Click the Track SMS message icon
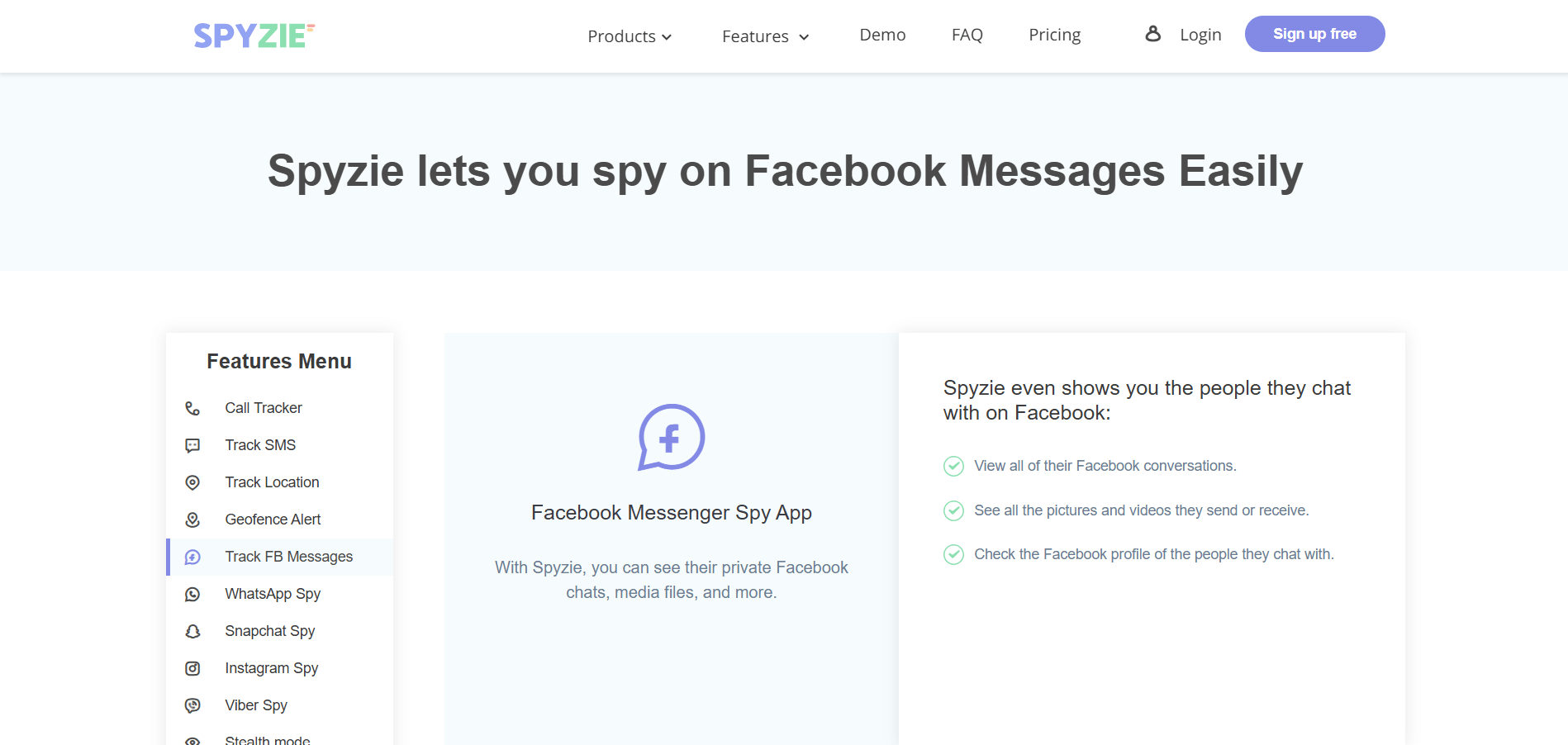This screenshot has width=1568, height=745. [x=192, y=445]
